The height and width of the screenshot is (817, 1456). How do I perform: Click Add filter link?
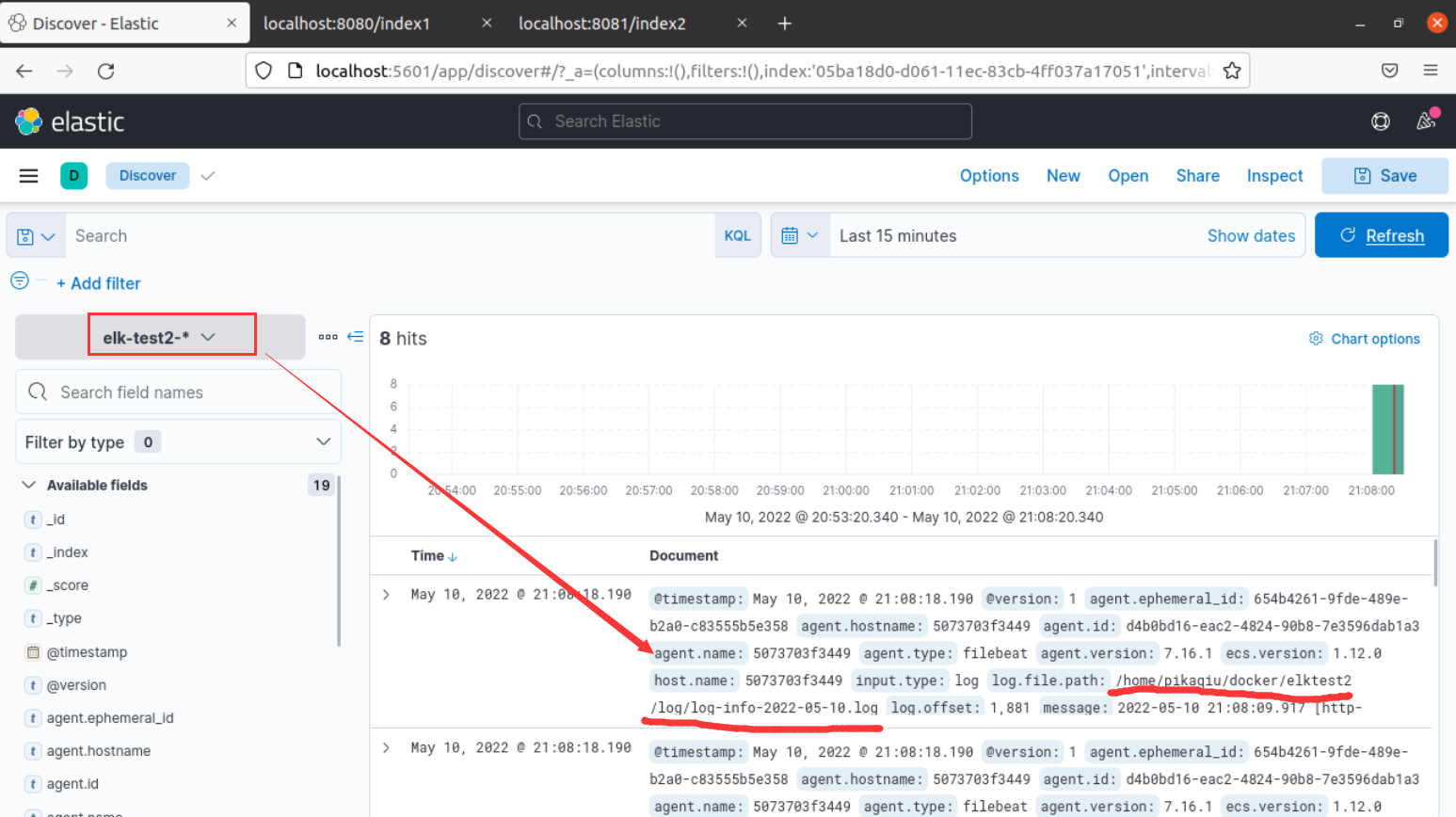coord(99,283)
